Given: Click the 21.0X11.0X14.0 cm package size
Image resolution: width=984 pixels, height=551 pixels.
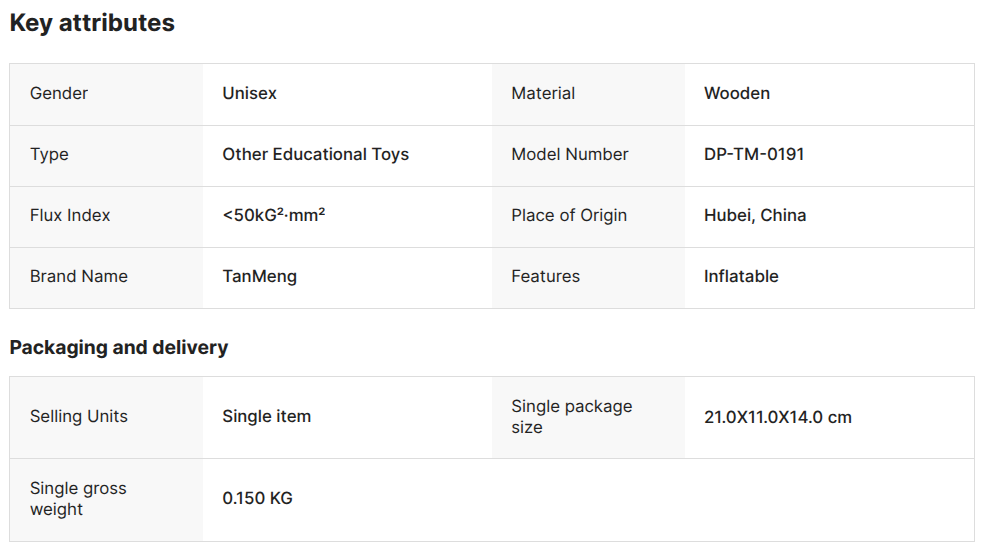Looking at the screenshot, I should click(x=778, y=417).
